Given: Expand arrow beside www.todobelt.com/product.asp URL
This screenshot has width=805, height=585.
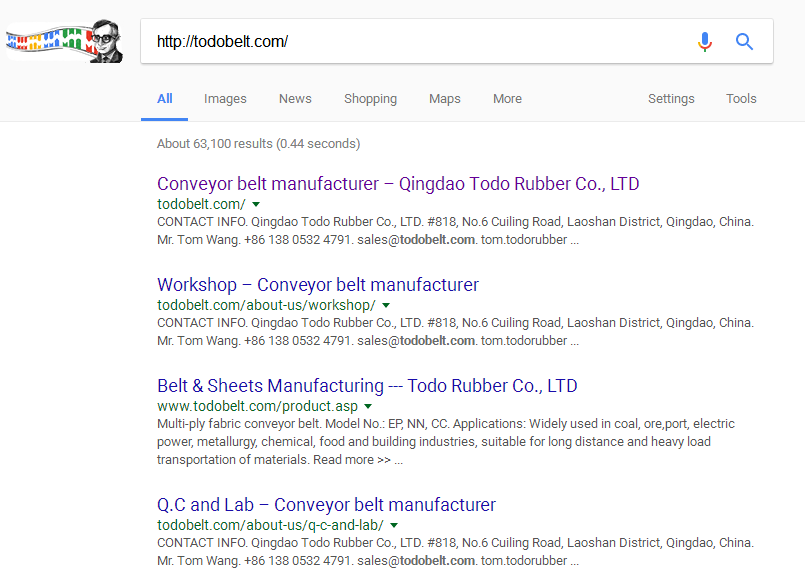Looking at the screenshot, I should pos(368,407).
